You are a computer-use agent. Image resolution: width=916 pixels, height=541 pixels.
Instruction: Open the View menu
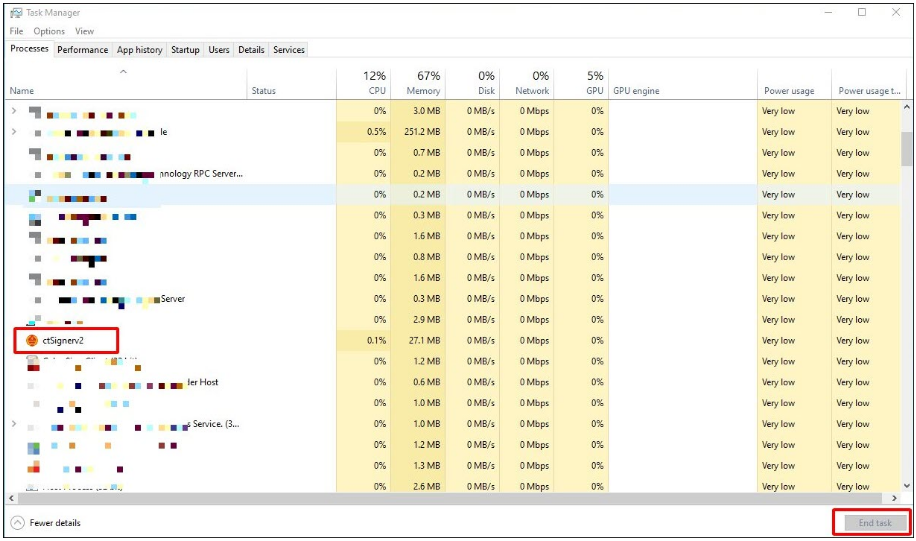point(85,31)
